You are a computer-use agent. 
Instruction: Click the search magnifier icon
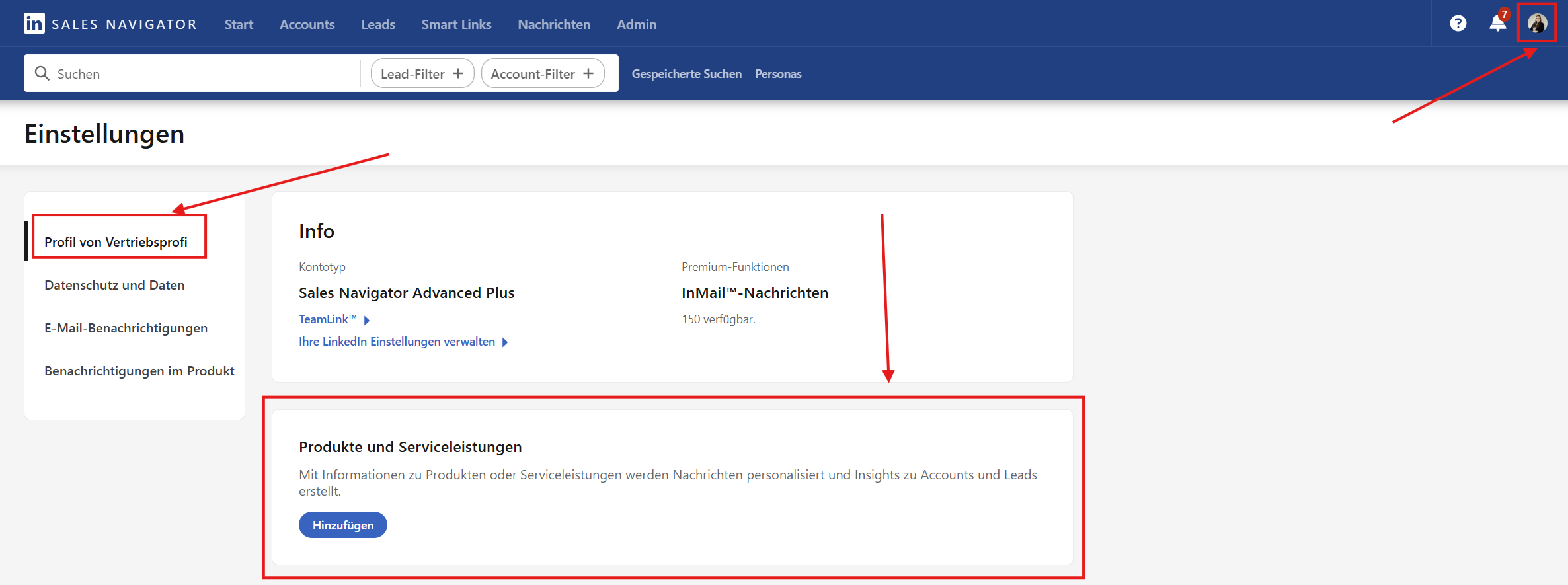point(42,73)
